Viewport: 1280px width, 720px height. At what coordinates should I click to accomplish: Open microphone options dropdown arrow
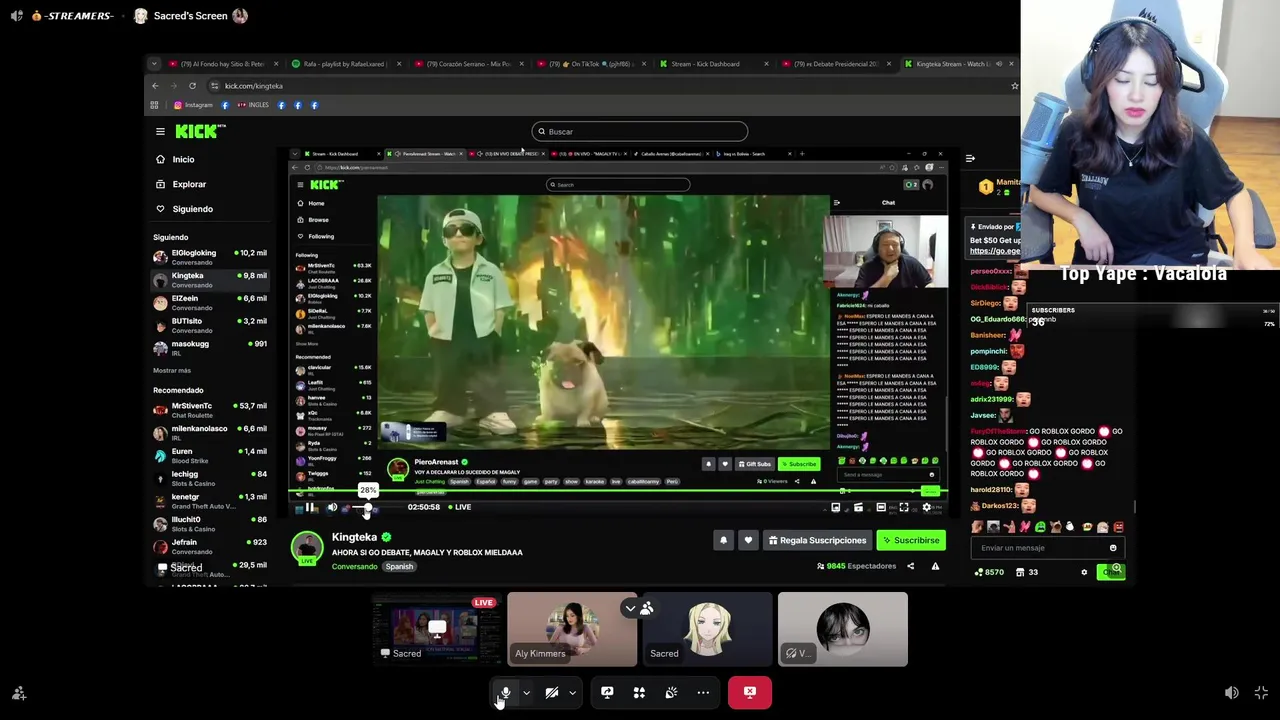(x=526, y=692)
